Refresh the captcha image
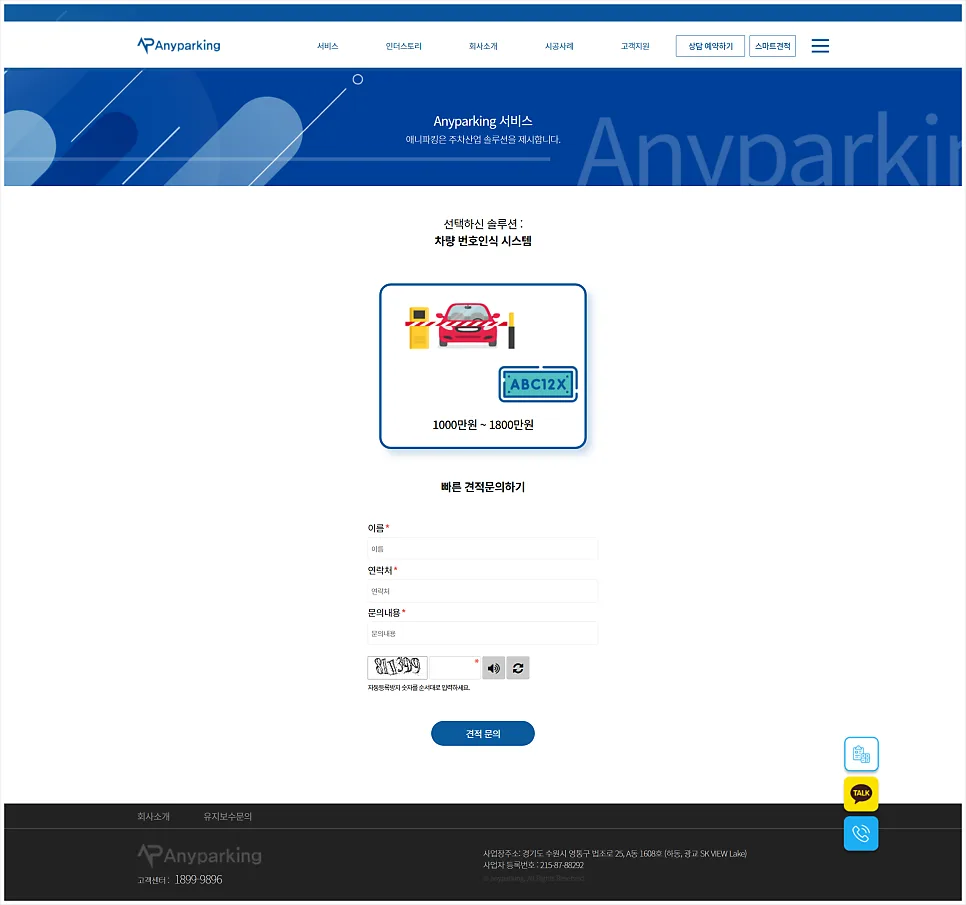 coord(518,668)
